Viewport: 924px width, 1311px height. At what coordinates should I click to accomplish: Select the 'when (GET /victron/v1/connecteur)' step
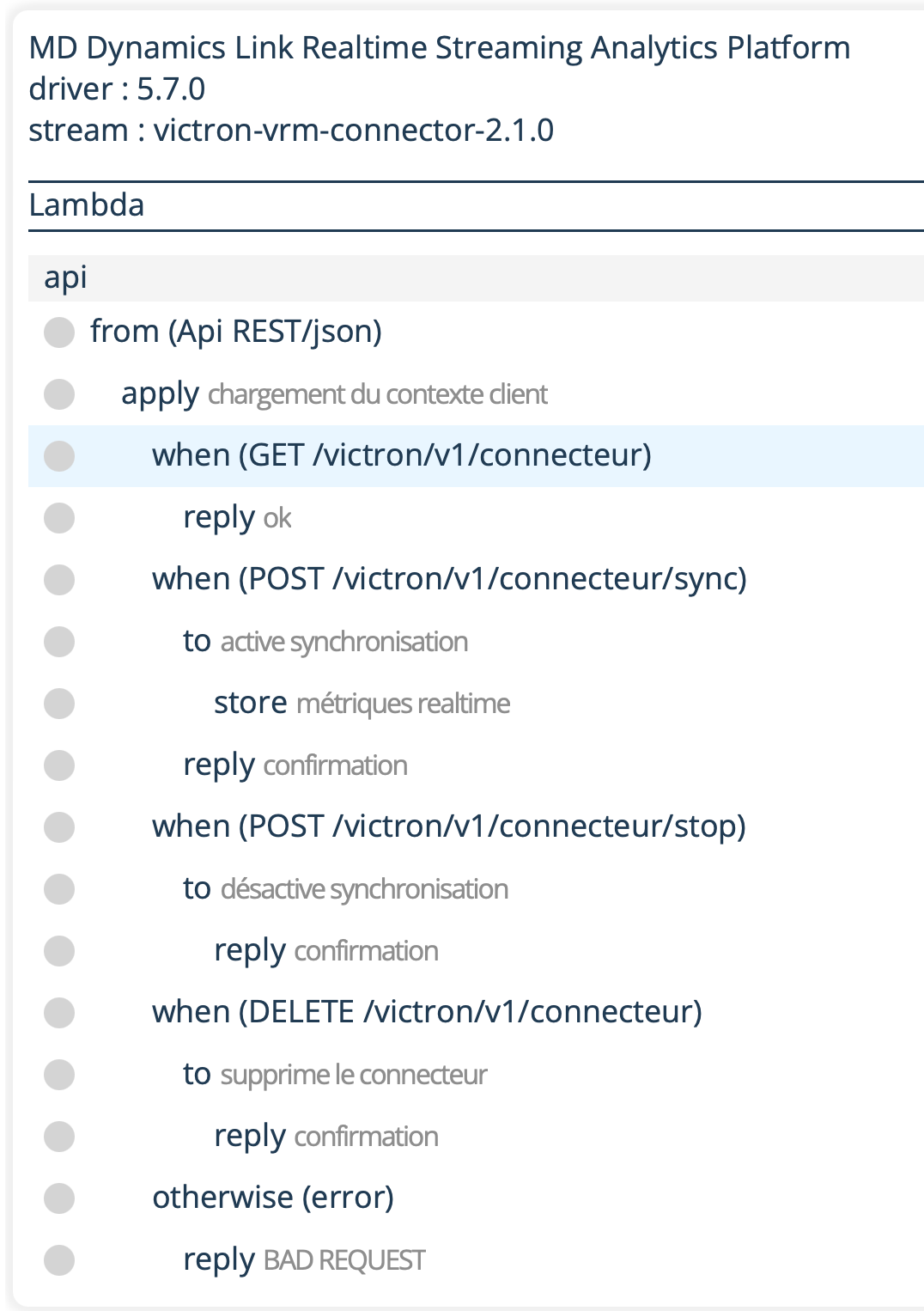tap(401, 455)
